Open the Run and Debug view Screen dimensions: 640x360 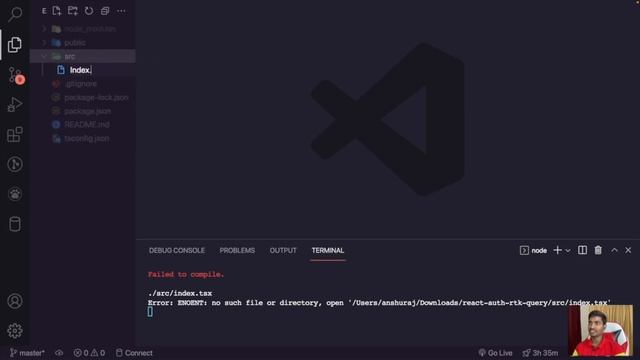coord(15,105)
